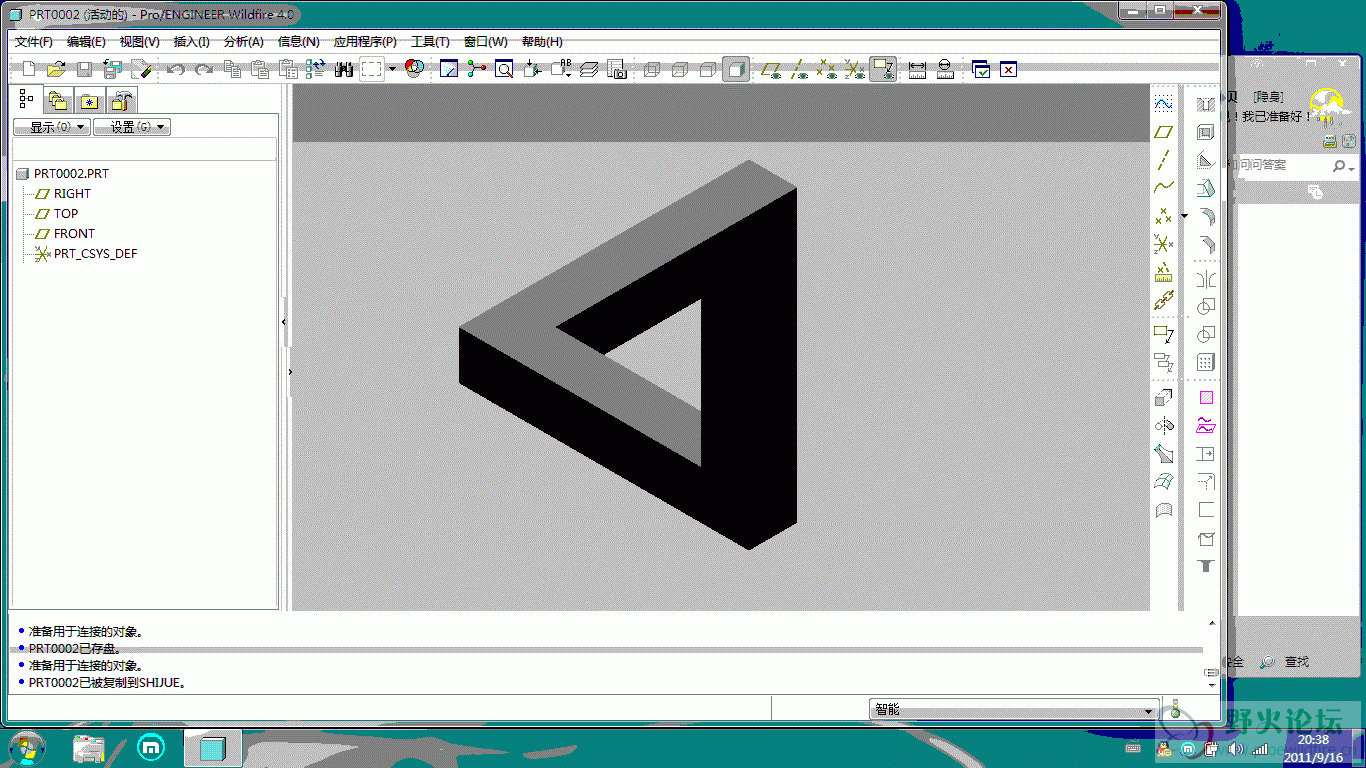Toggle coordinate systems visibility
The image size is (1366, 768).
click(x=855, y=69)
